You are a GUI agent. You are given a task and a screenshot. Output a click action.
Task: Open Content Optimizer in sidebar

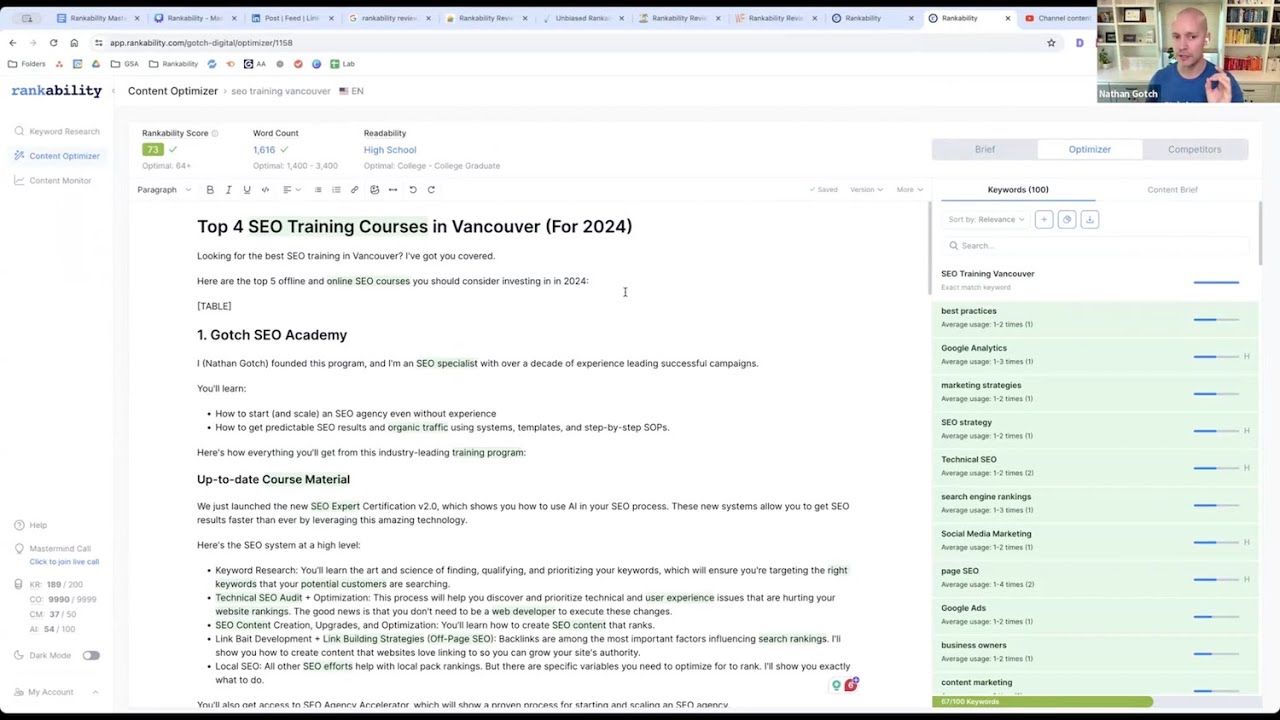(x=57, y=156)
